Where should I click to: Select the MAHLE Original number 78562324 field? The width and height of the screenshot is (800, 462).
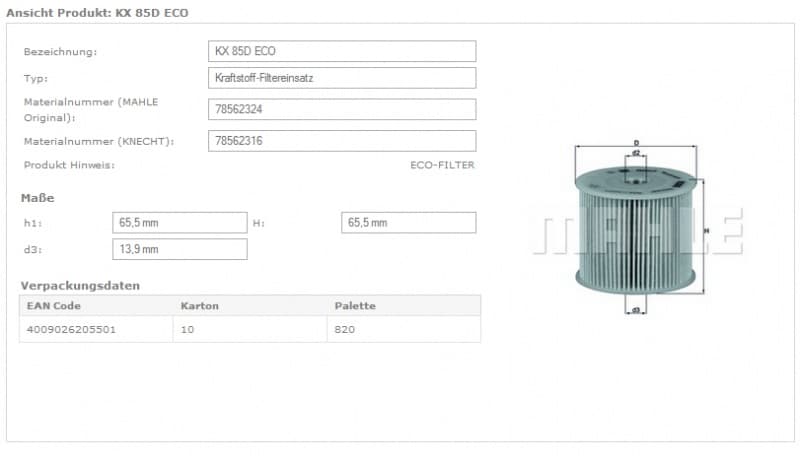pos(342,109)
